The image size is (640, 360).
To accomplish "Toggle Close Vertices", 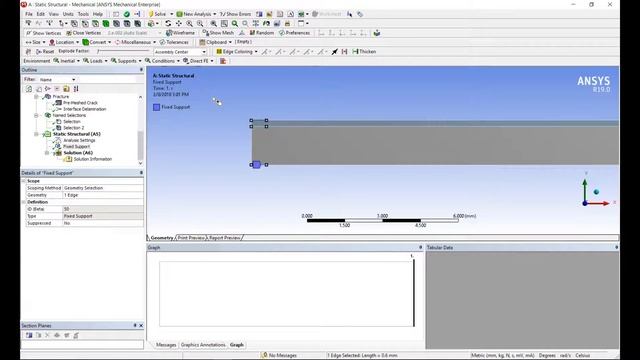I will [x=84, y=33].
